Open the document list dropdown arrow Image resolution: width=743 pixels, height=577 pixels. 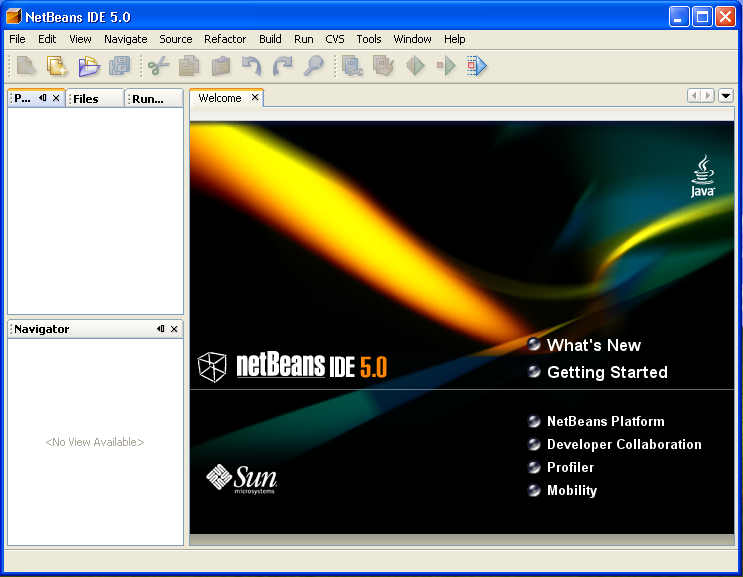[725, 96]
